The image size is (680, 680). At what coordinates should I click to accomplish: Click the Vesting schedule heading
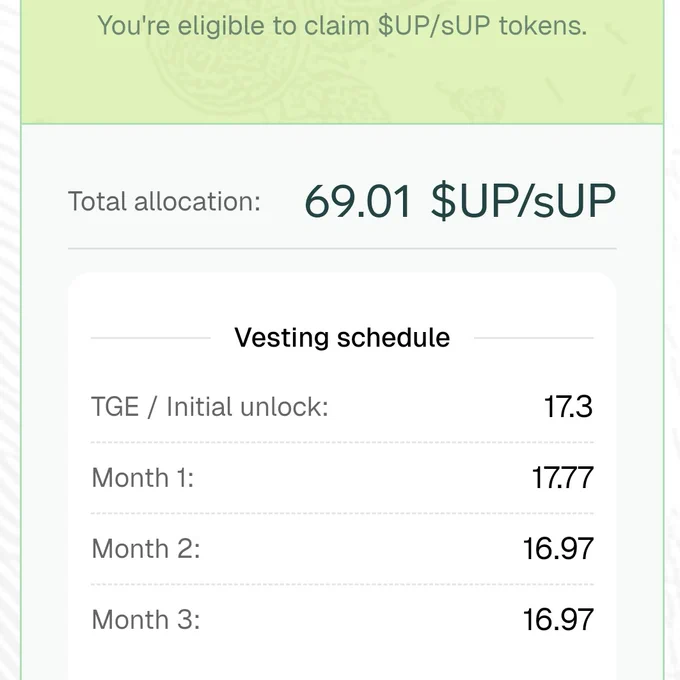(x=342, y=338)
